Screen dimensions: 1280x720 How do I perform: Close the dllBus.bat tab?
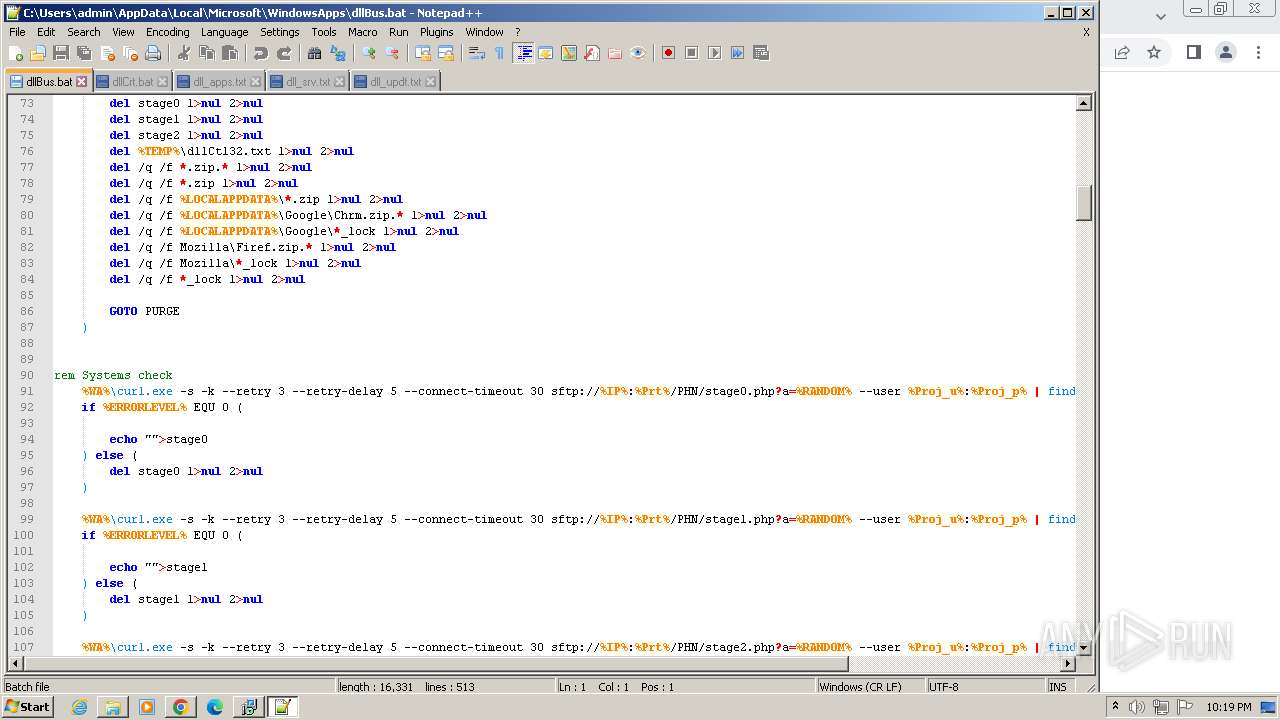[x=82, y=82]
